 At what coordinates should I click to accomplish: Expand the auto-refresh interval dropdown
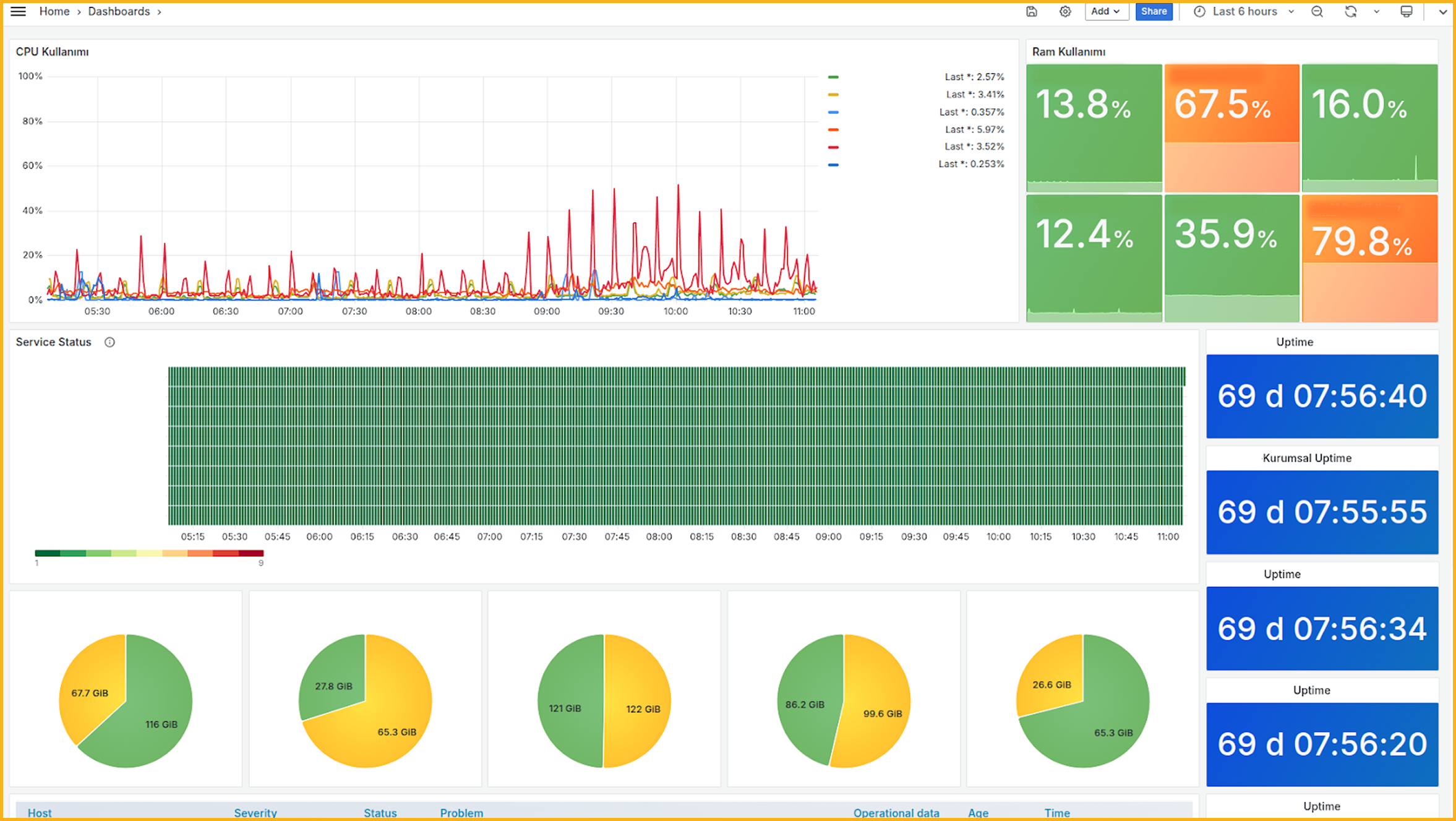(1376, 11)
